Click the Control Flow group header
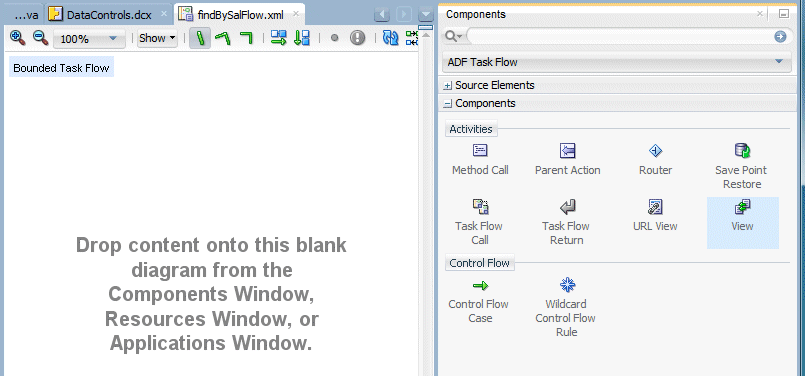This screenshot has width=805, height=376. (x=480, y=263)
